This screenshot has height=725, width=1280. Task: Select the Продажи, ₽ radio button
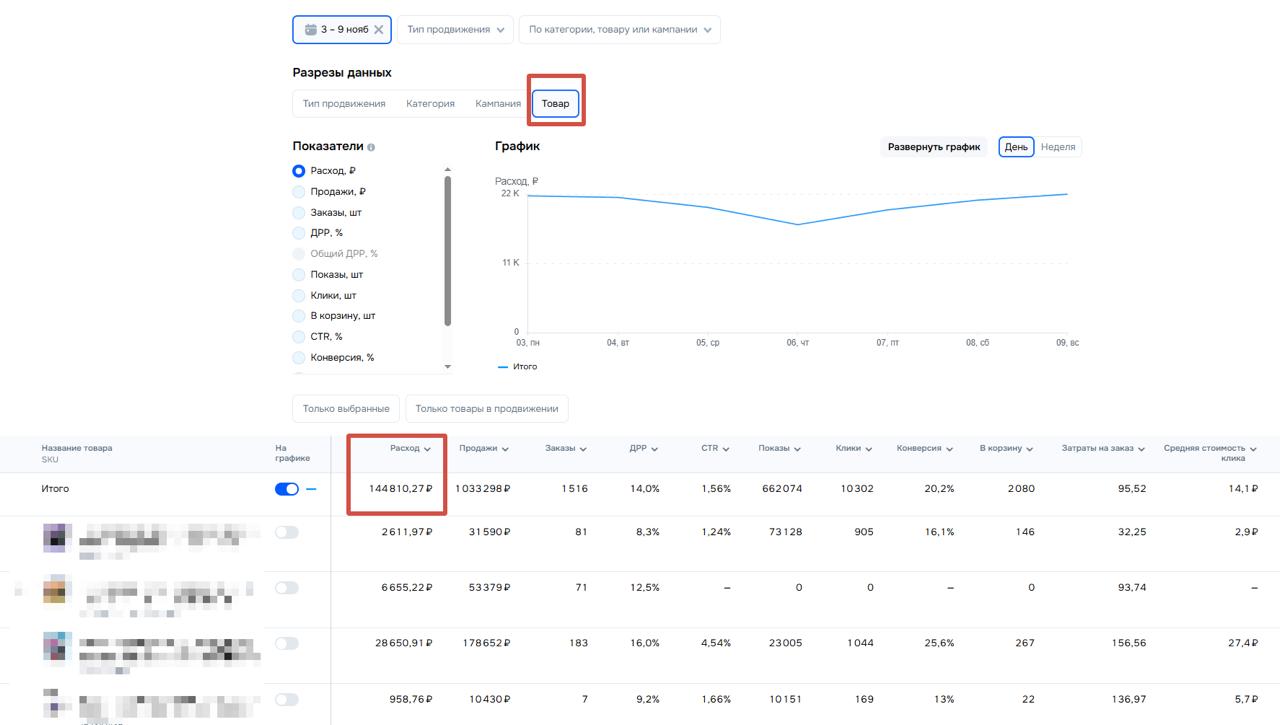[299, 192]
